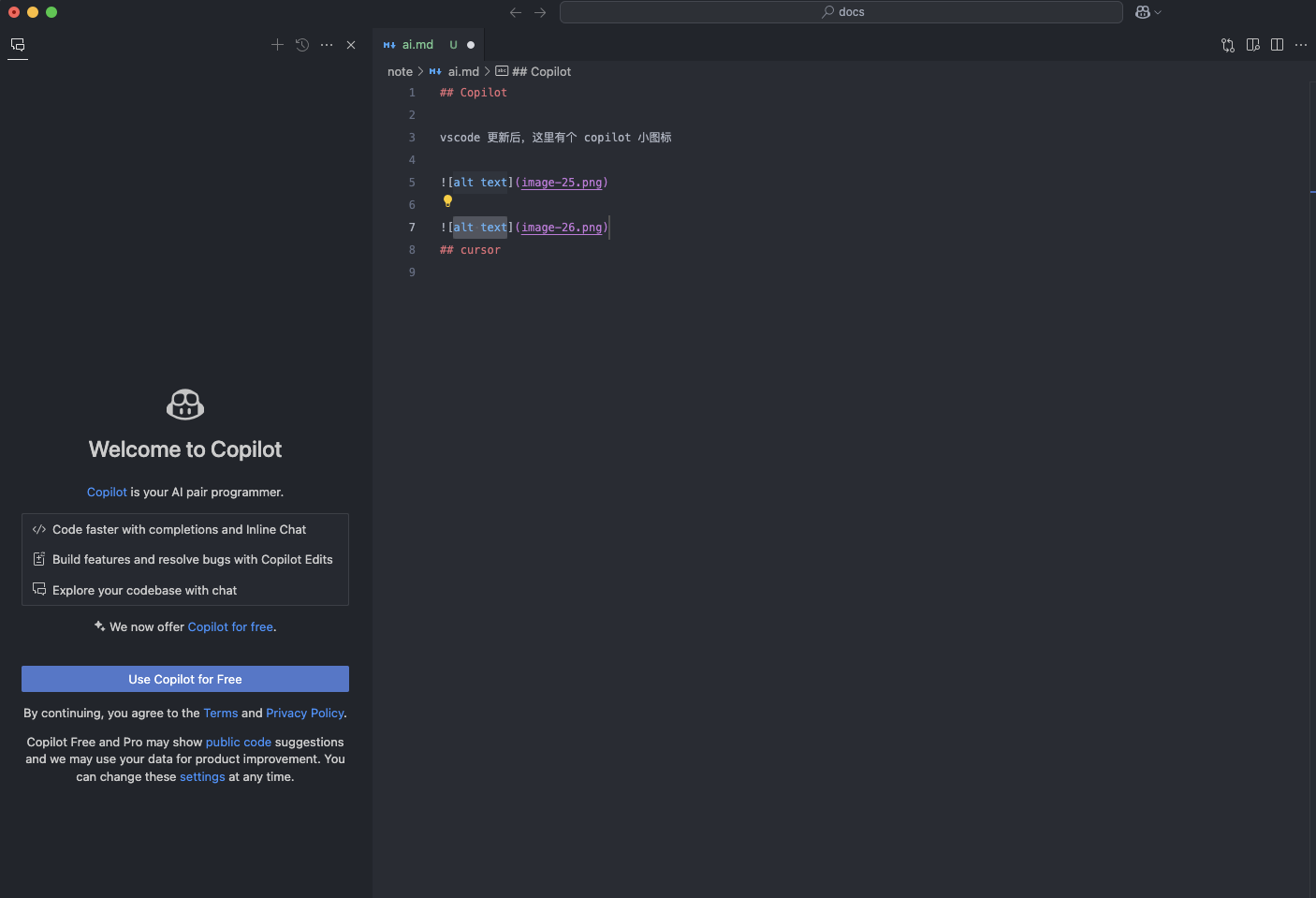Open the image-26.png link

click(x=562, y=228)
